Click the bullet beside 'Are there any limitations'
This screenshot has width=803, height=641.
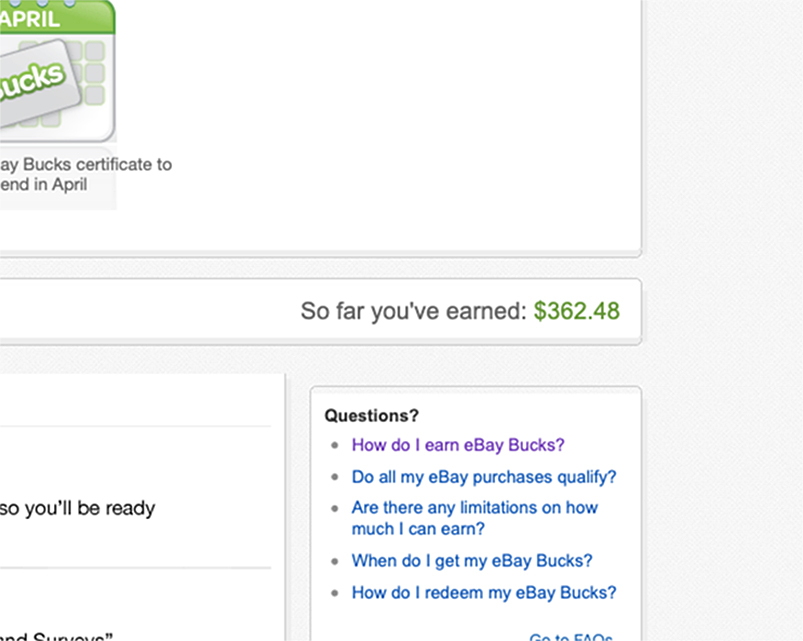pos(335,508)
